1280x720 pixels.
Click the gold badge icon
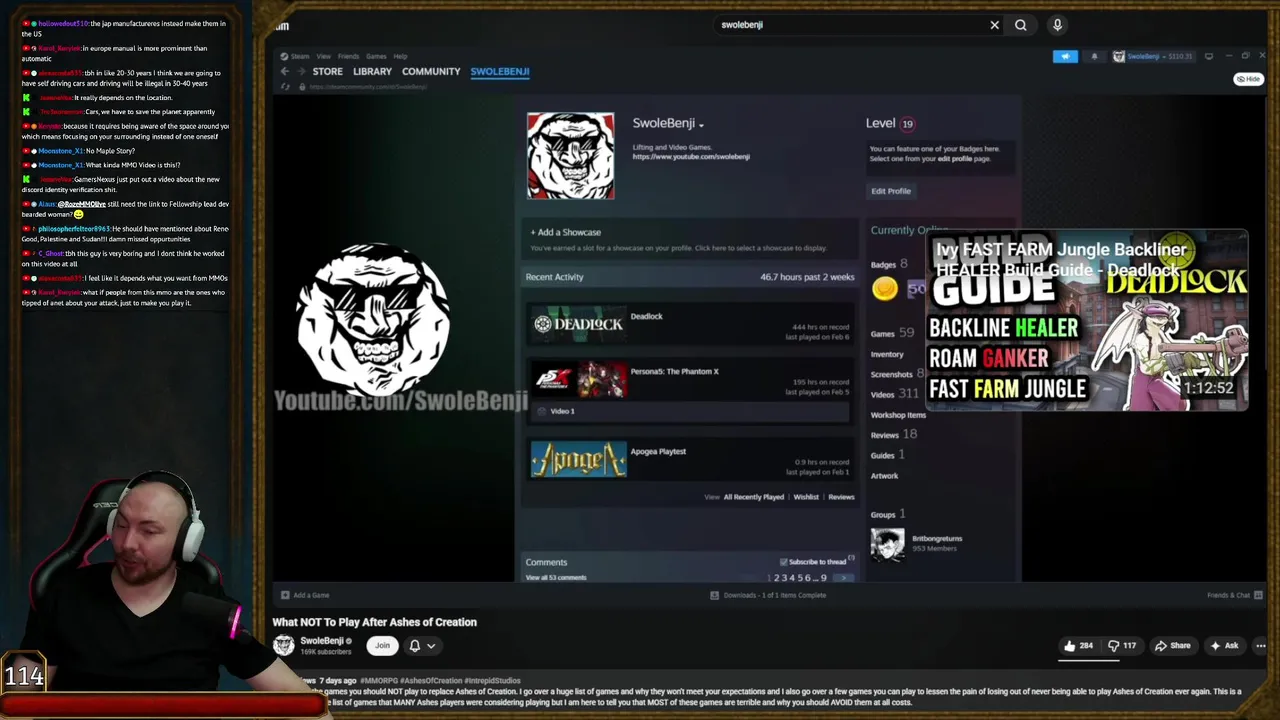884,289
